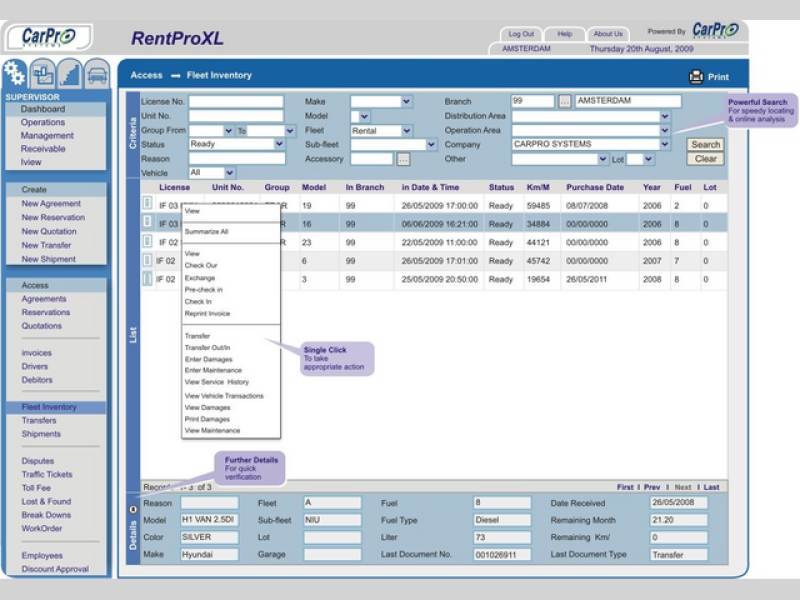Screen dimensions: 800x600
Task: Click the Accessory lookup ellipsis button
Action: click(x=403, y=159)
